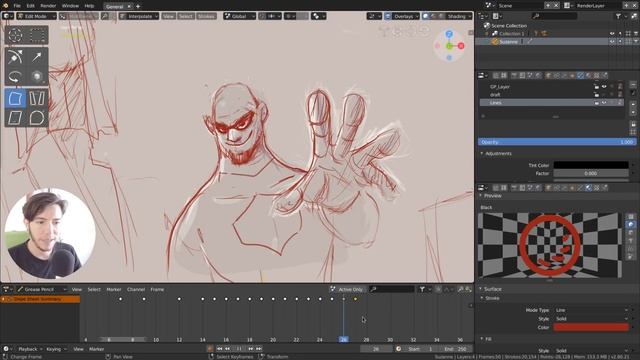Select the Bend tool

[x=15, y=76]
